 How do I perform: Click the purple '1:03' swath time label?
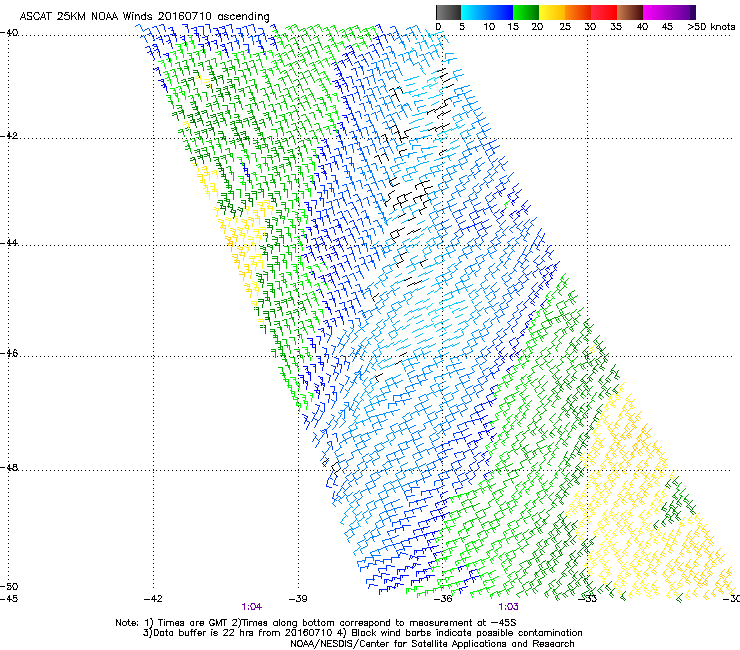508,607
